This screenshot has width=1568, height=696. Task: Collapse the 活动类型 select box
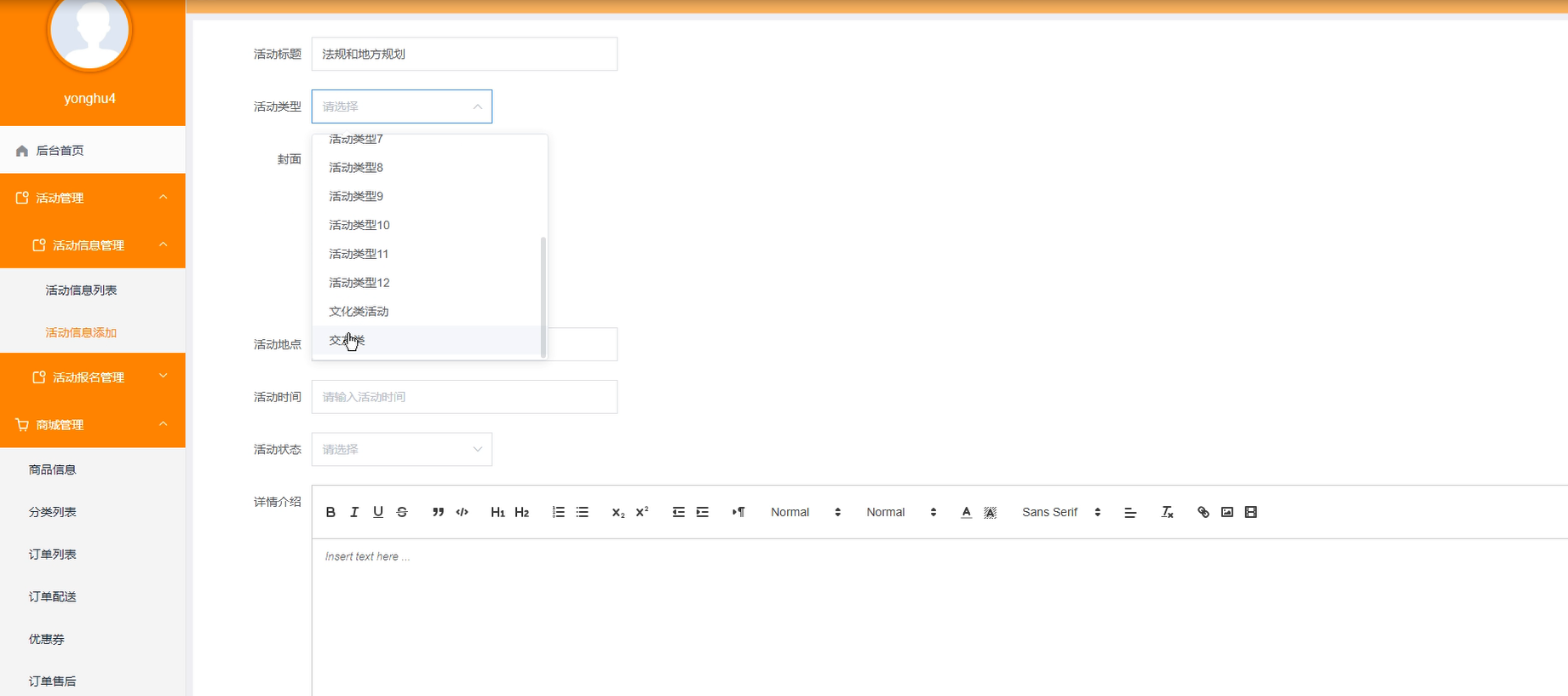pos(402,106)
